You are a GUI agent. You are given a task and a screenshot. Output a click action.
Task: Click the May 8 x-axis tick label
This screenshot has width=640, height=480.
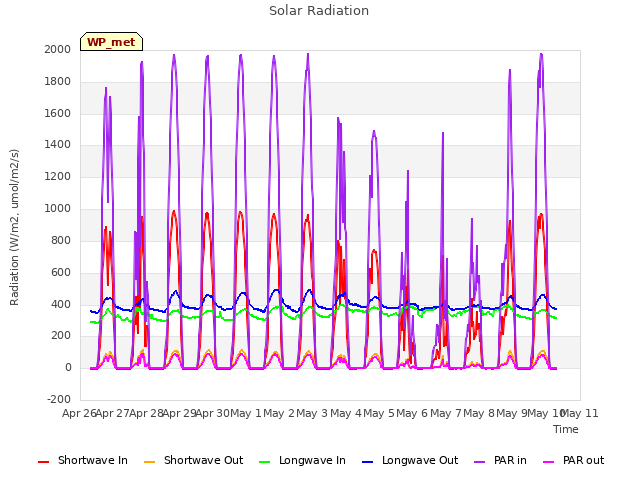click(x=479, y=413)
